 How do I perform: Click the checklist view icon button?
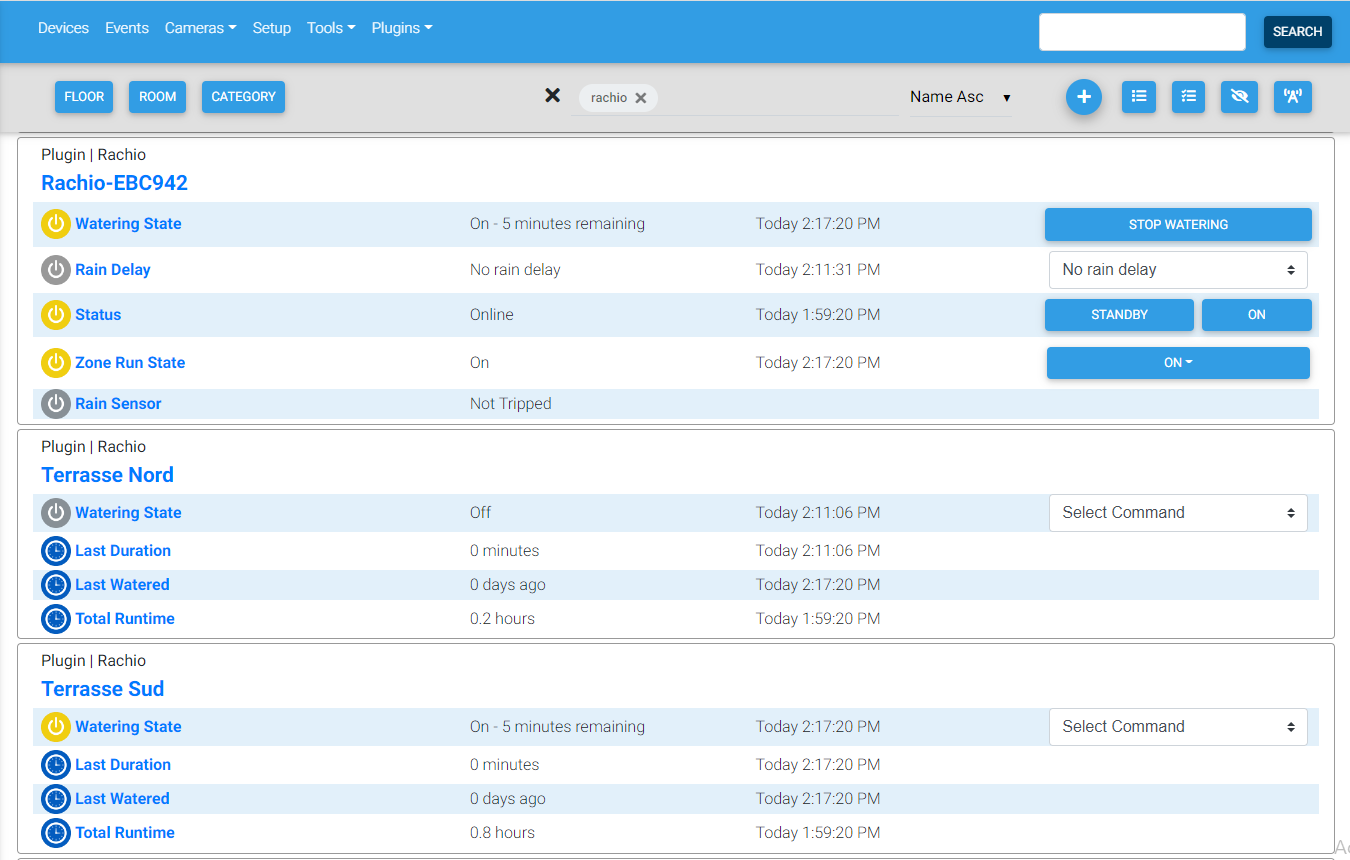coord(1188,97)
